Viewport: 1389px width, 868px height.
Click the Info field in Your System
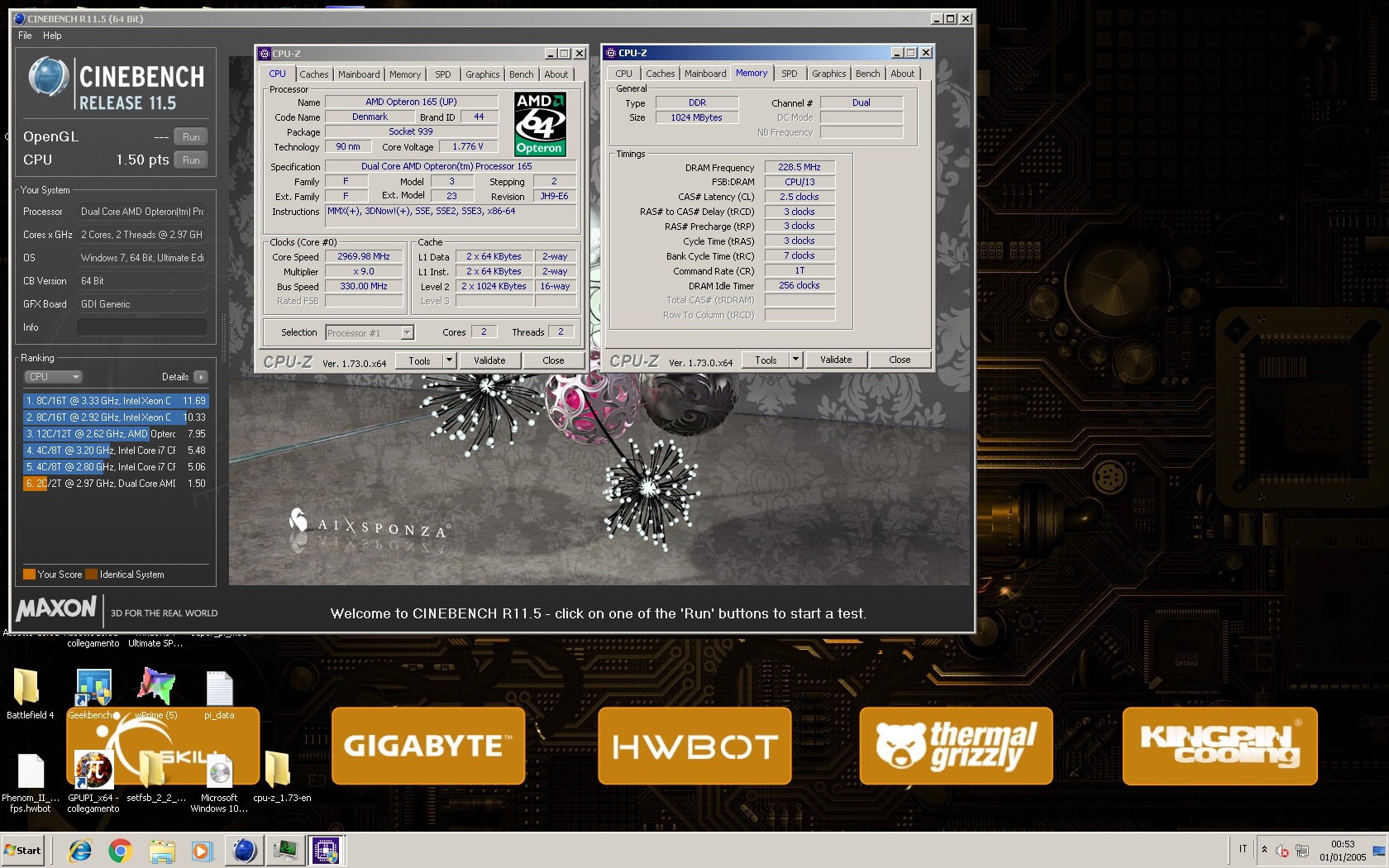[x=142, y=327]
